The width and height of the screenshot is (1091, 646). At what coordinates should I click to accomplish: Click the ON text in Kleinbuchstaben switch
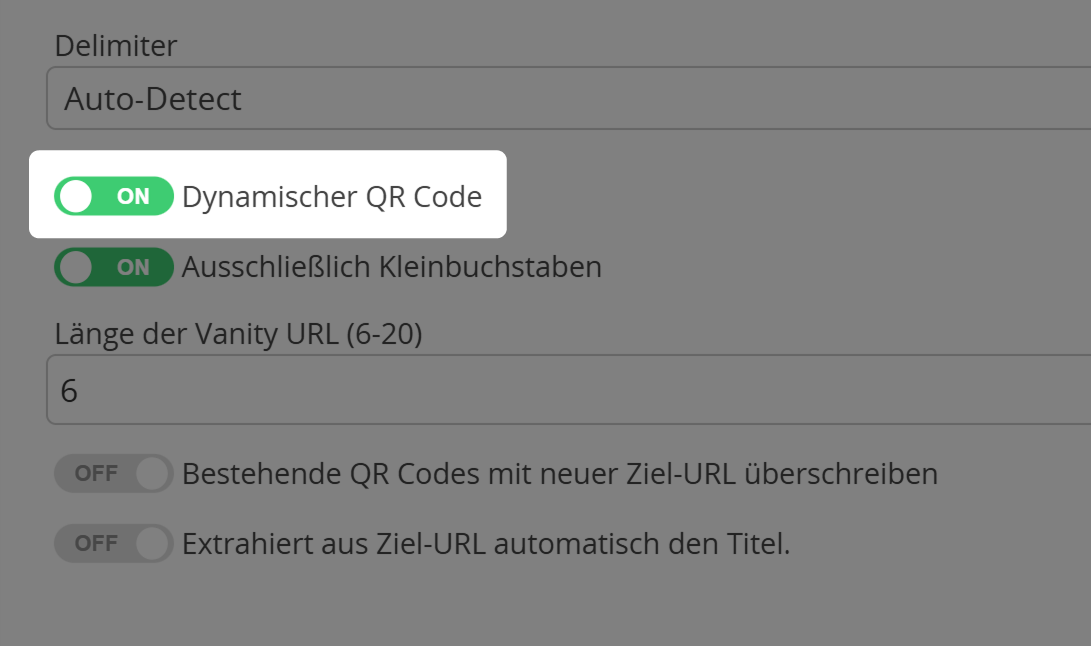[x=133, y=268]
